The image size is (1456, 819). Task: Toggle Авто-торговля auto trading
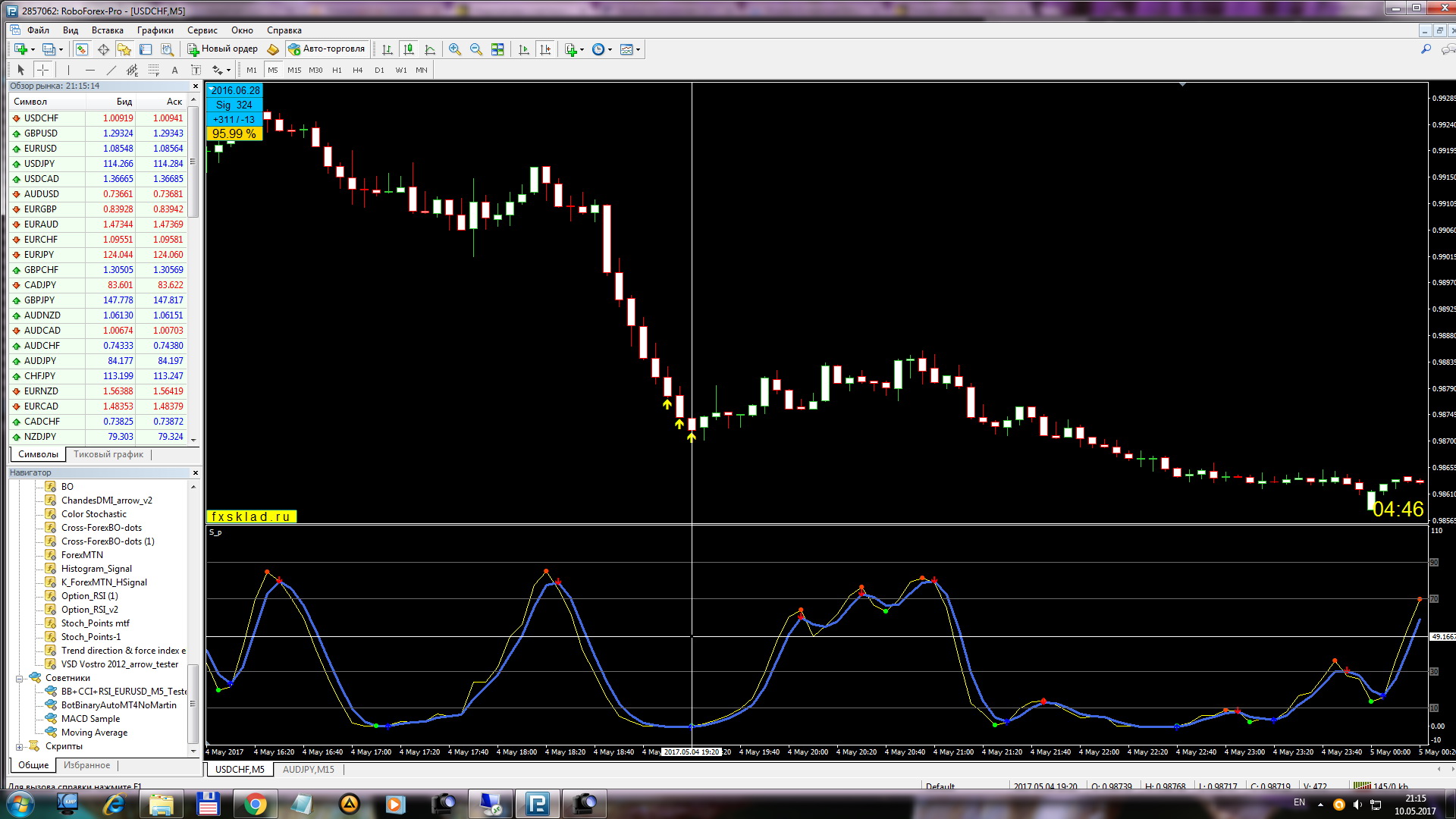click(x=327, y=49)
